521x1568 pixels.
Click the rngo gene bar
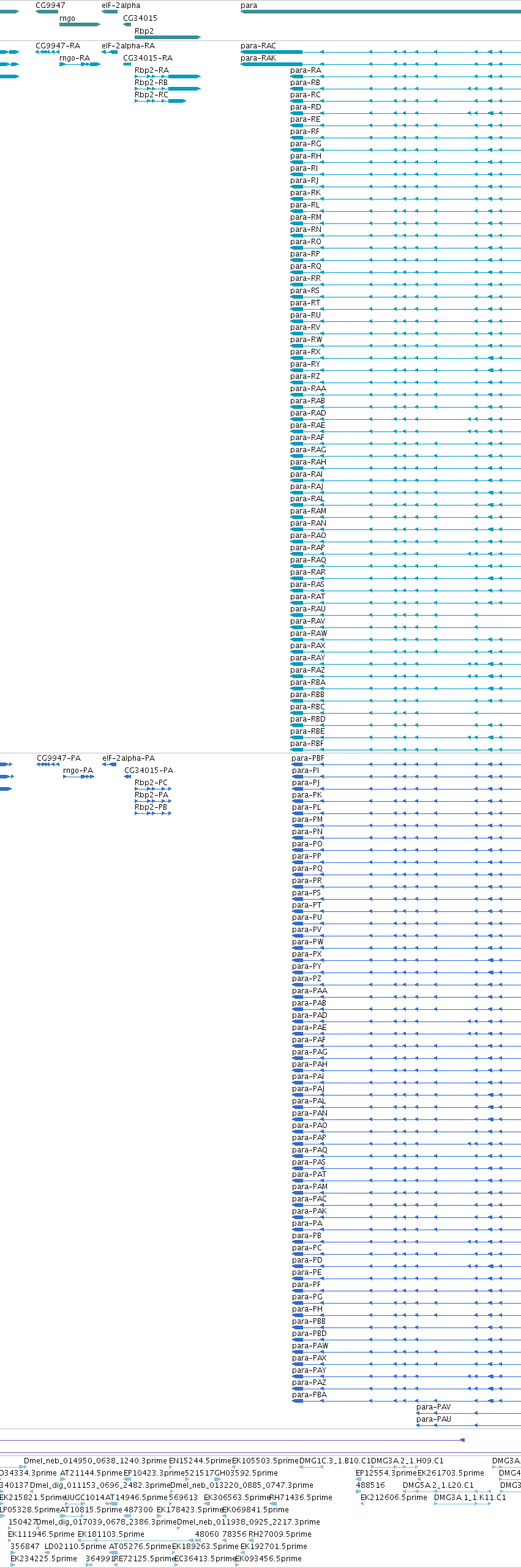click(80, 24)
